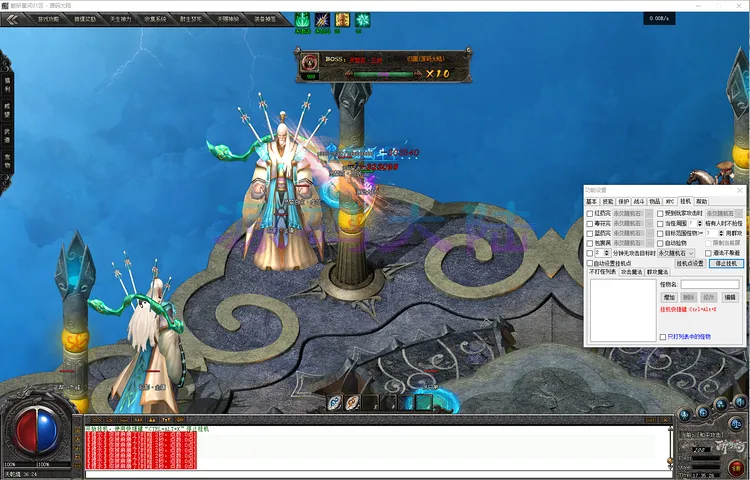
Task: Click the golden buff status icon
Action: click(x=343, y=20)
